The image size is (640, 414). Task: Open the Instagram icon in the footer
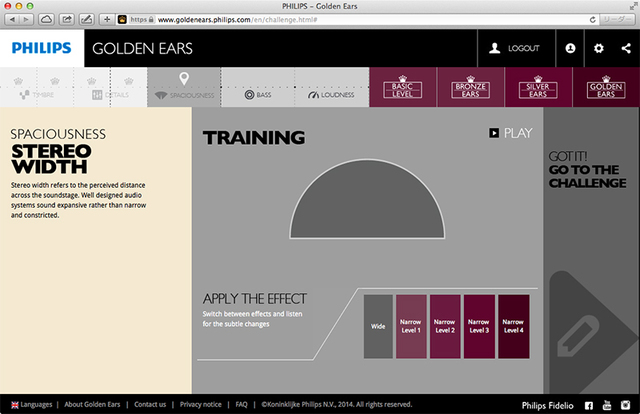(x=625, y=405)
